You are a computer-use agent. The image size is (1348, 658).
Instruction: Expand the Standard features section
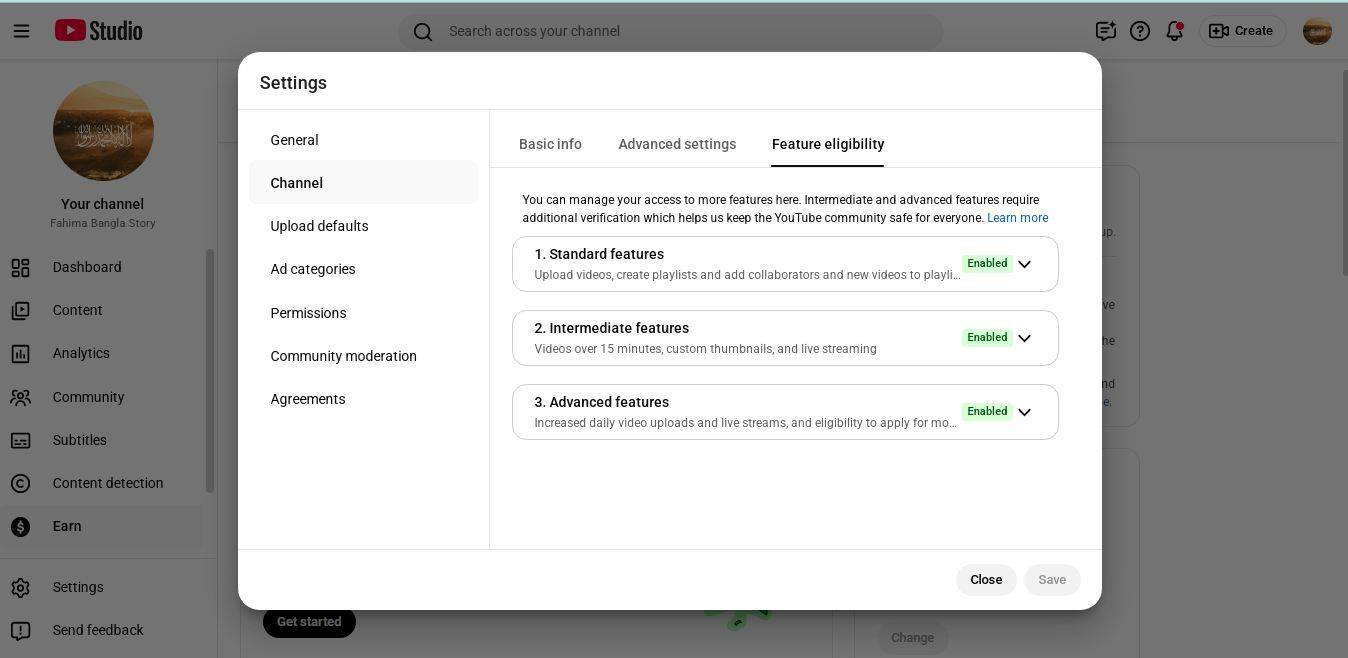coord(1024,264)
